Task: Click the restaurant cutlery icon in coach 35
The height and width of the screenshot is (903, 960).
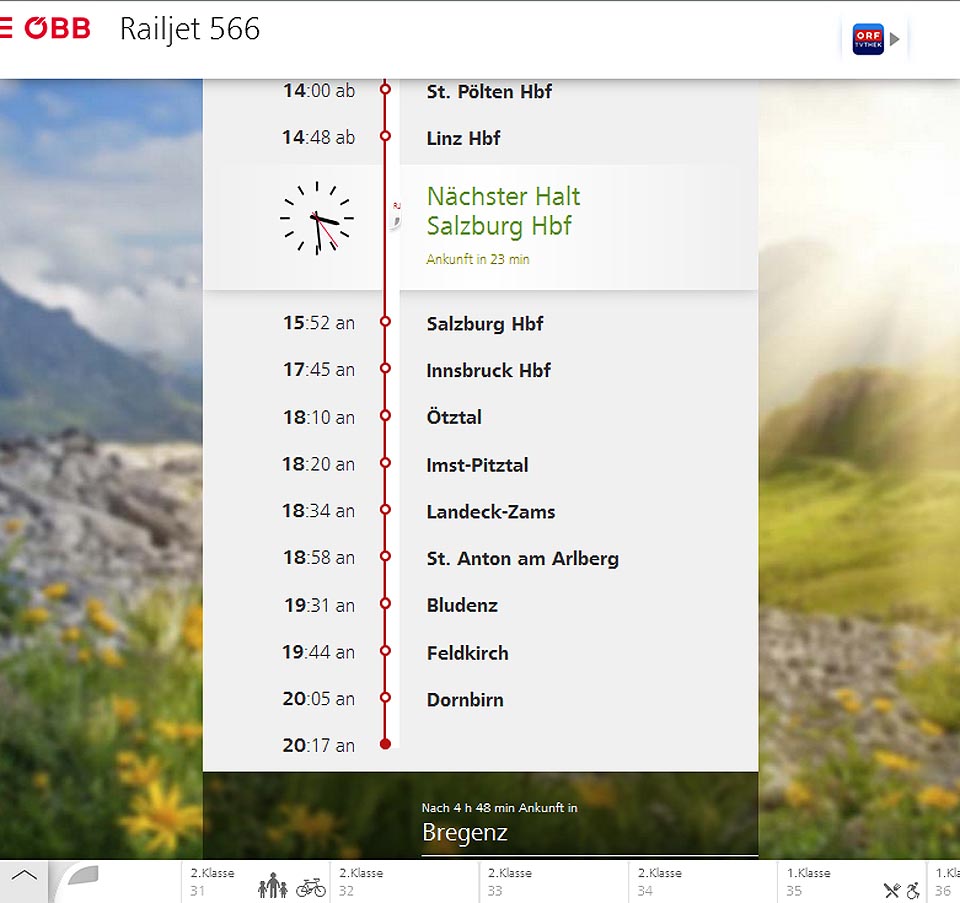Action: 892,889
